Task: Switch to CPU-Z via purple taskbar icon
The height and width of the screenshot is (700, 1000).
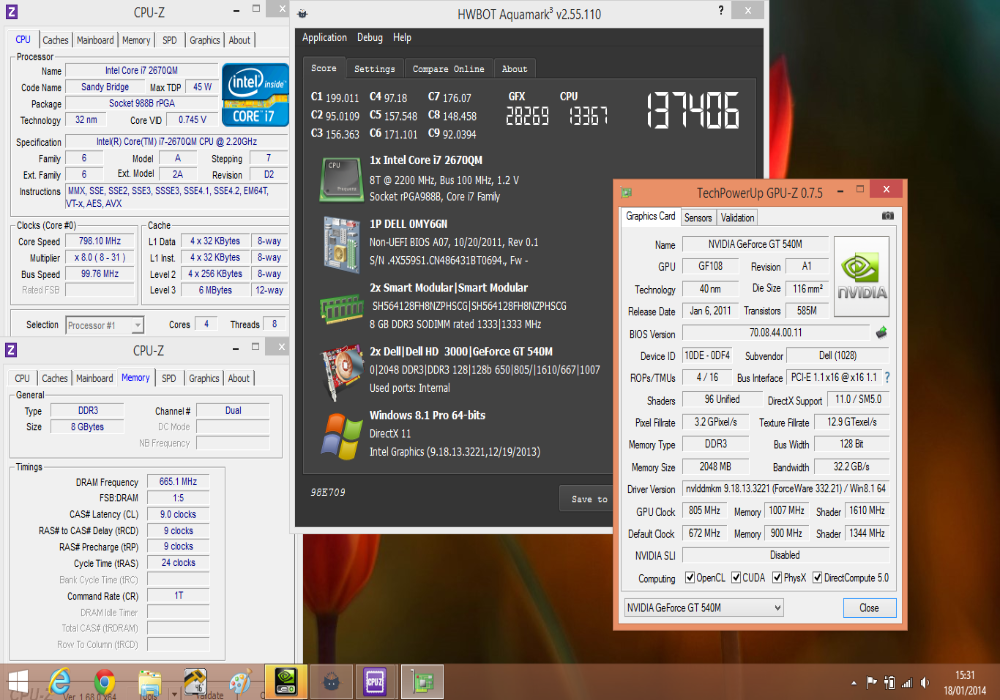Action: pos(375,682)
